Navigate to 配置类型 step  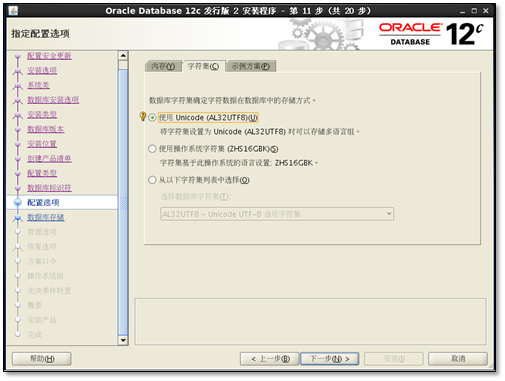point(42,173)
